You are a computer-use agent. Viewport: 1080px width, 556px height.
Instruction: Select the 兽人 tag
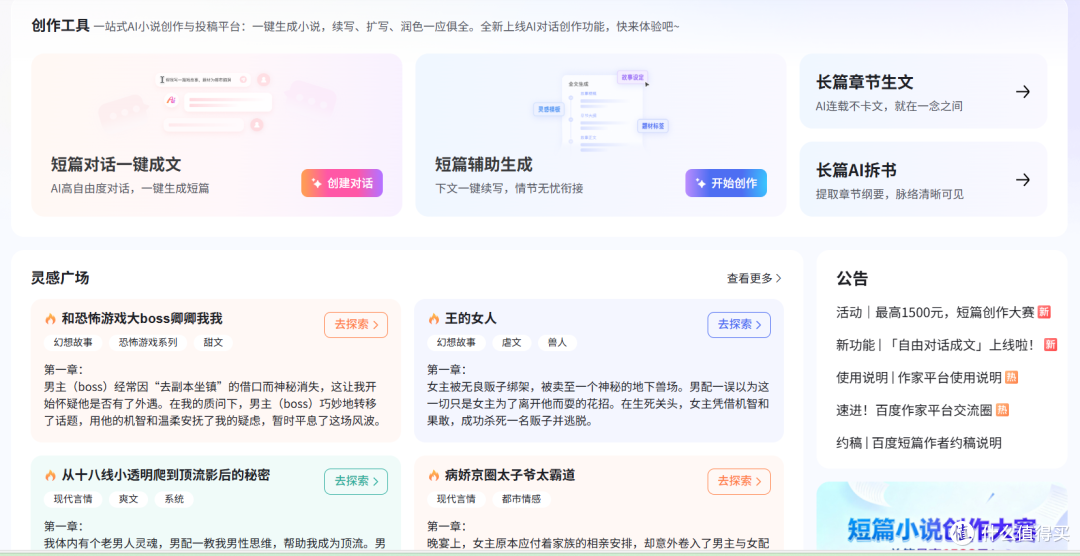coord(557,342)
